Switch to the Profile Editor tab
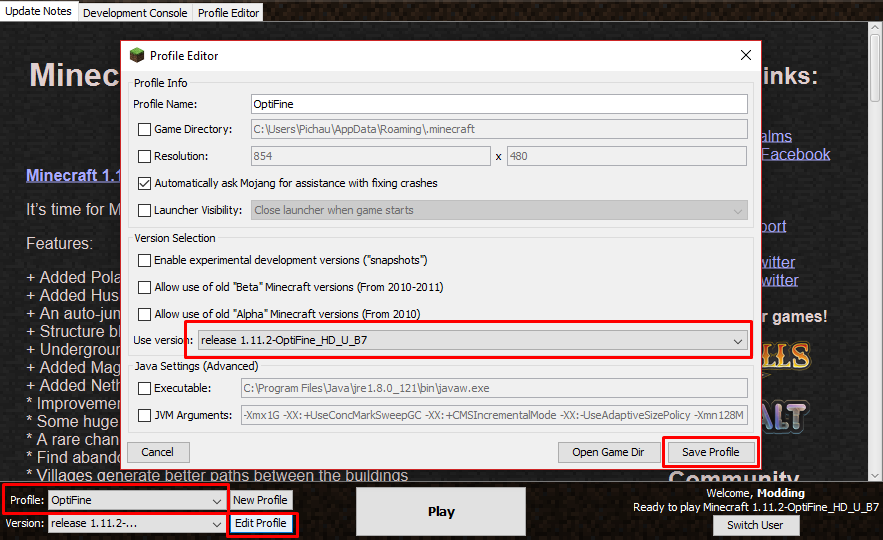This screenshot has height=540, width=883. tap(228, 12)
